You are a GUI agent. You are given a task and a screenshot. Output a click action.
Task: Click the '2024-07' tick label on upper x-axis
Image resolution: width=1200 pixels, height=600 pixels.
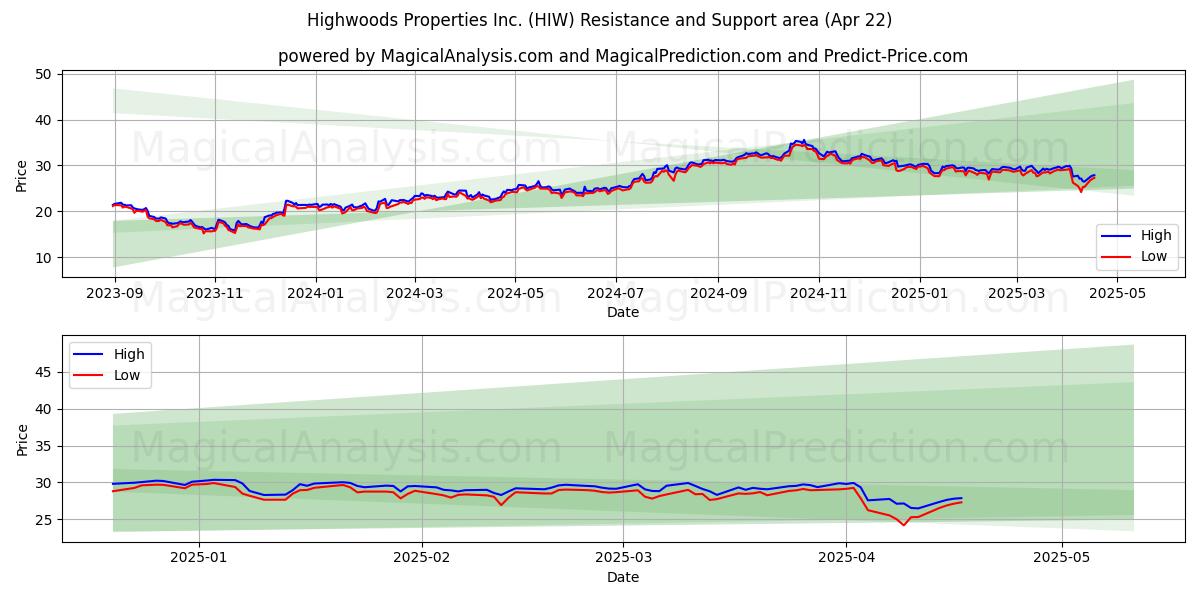click(616, 293)
